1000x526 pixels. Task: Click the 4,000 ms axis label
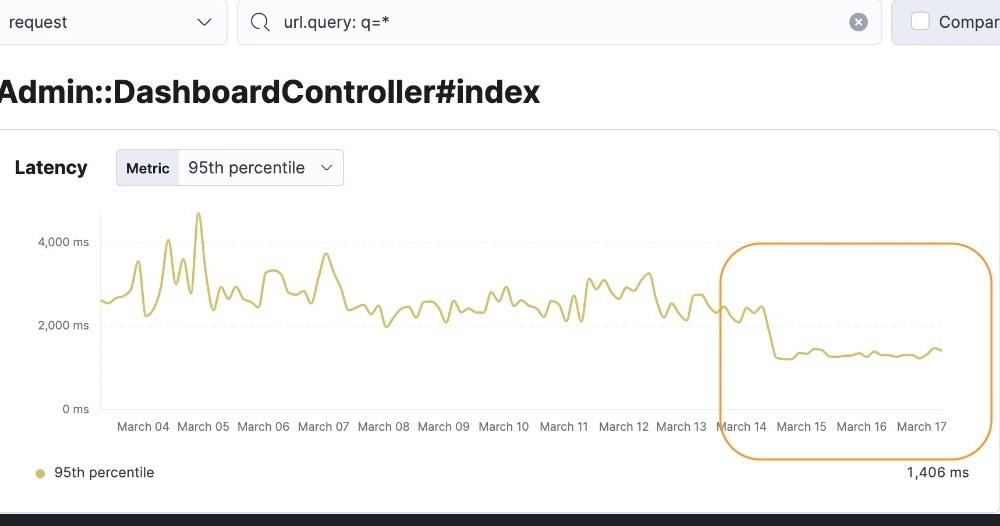point(61,242)
